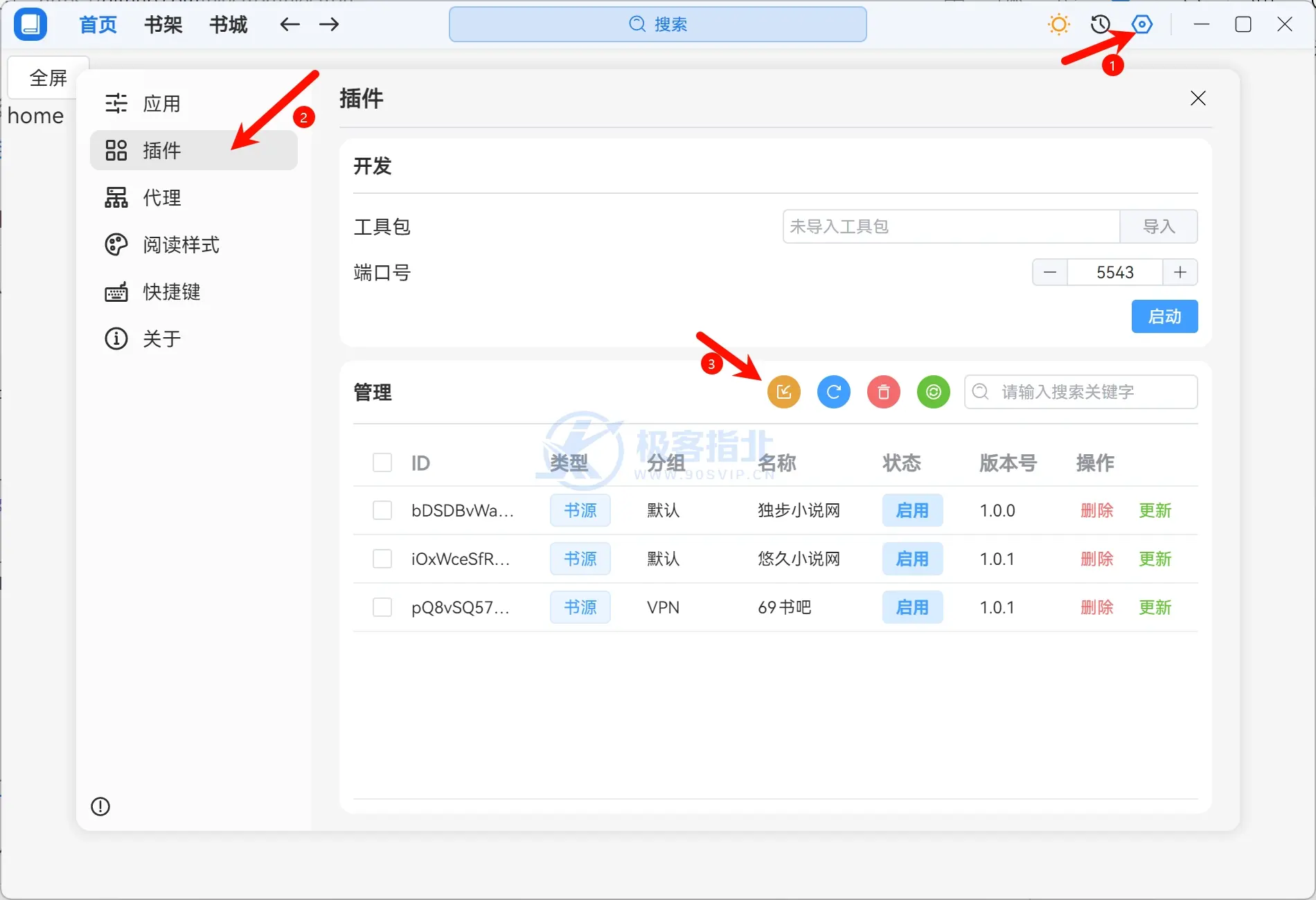Close the 插件 settings dialog
This screenshot has width=1316, height=900.
click(x=1198, y=98)
